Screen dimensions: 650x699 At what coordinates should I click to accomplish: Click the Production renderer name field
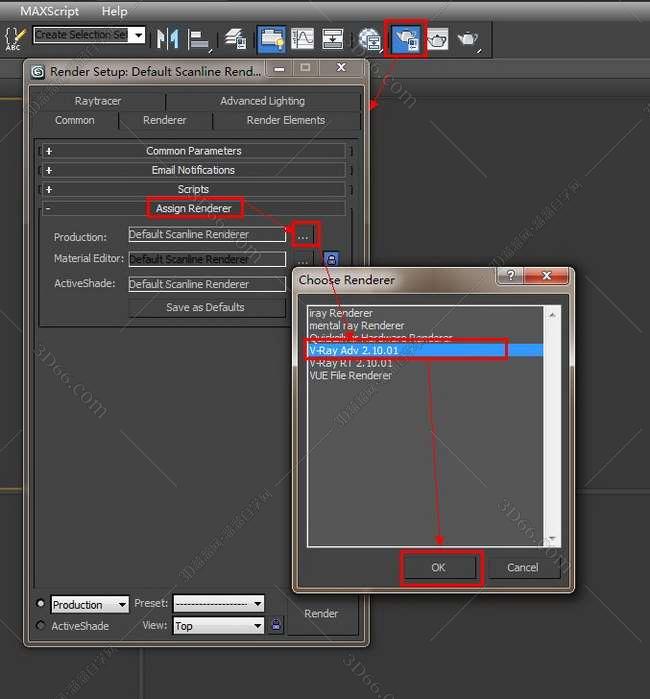(207, 234)
